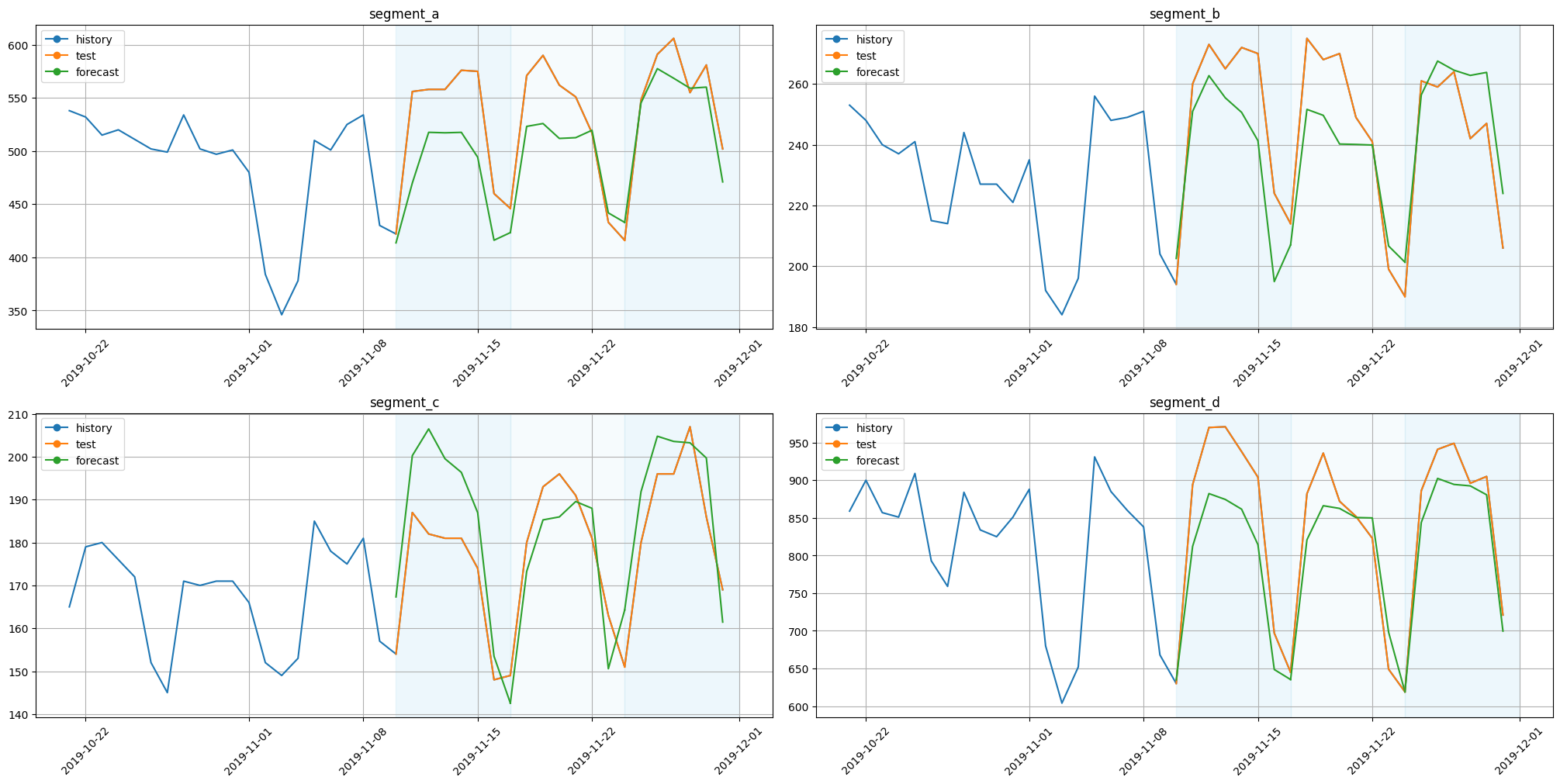Click the 210 y-axis label in segment_c
This screenshot has height=784, width=1560.
pyautogui.click(x=19, y=415)
